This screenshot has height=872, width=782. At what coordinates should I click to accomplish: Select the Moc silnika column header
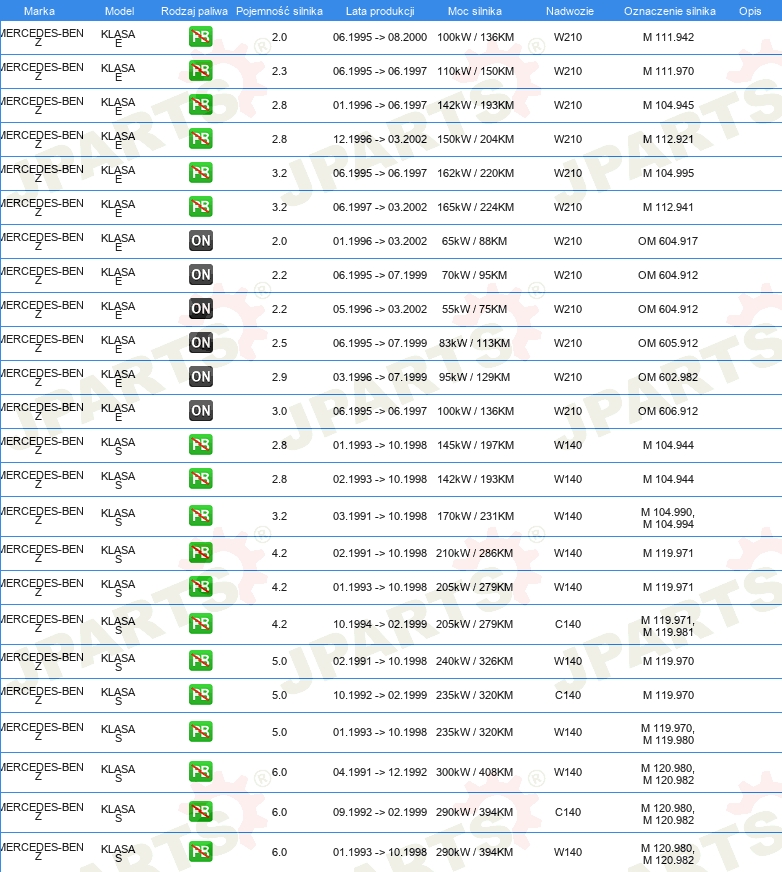[475, 11]
